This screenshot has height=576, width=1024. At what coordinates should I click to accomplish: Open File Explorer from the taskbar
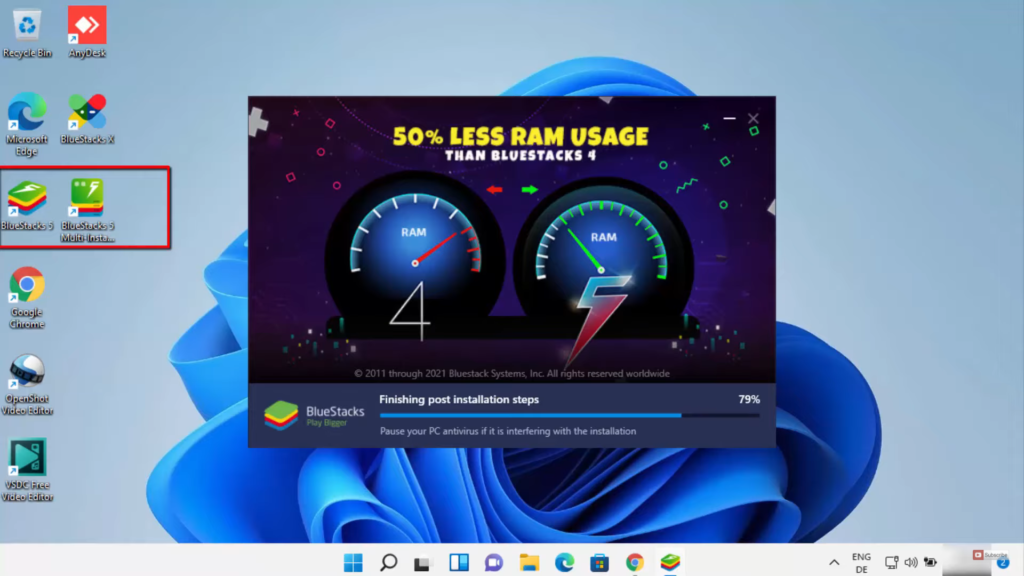click(x=529, y=562)
